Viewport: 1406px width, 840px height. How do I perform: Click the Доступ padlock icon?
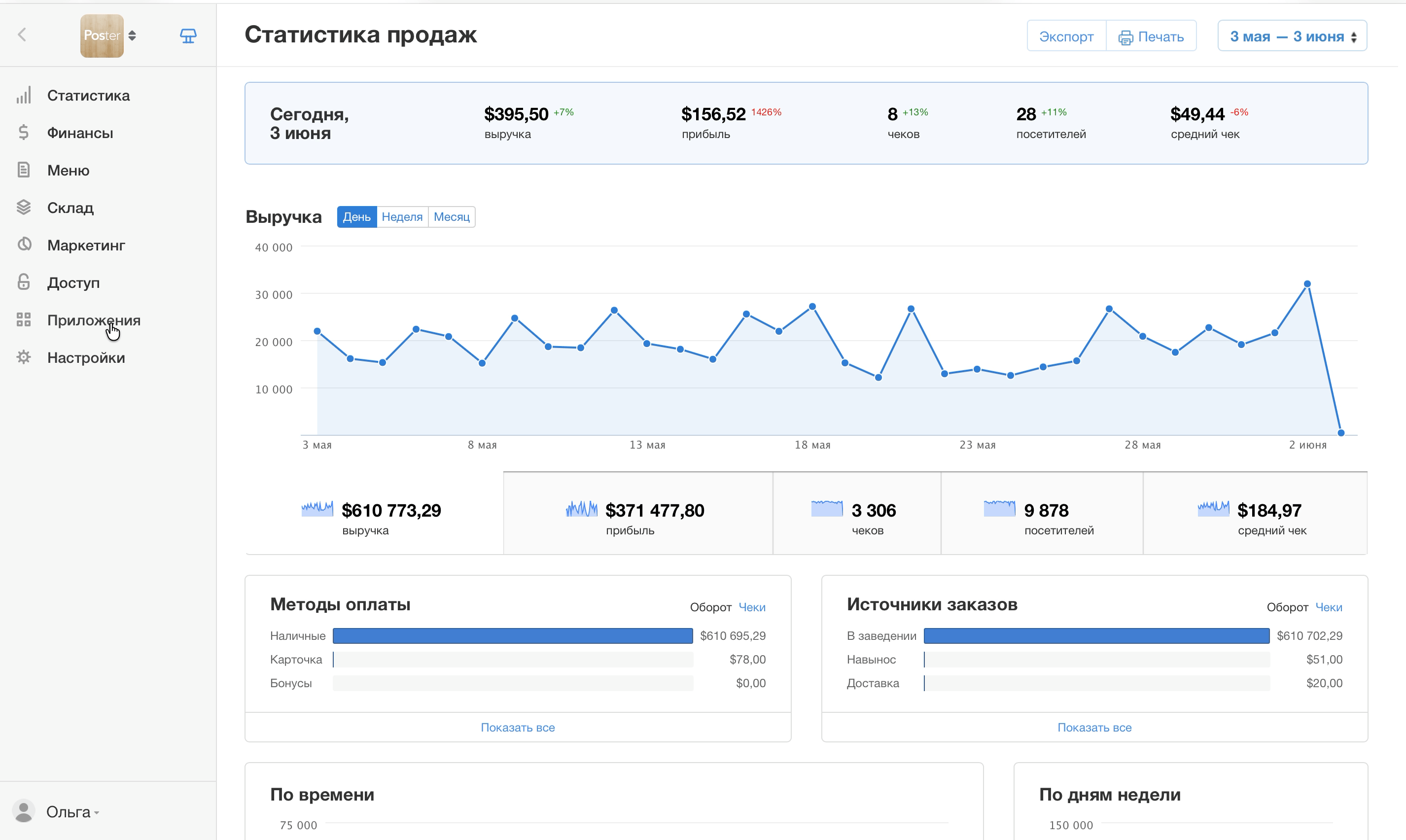click(24, 282)
